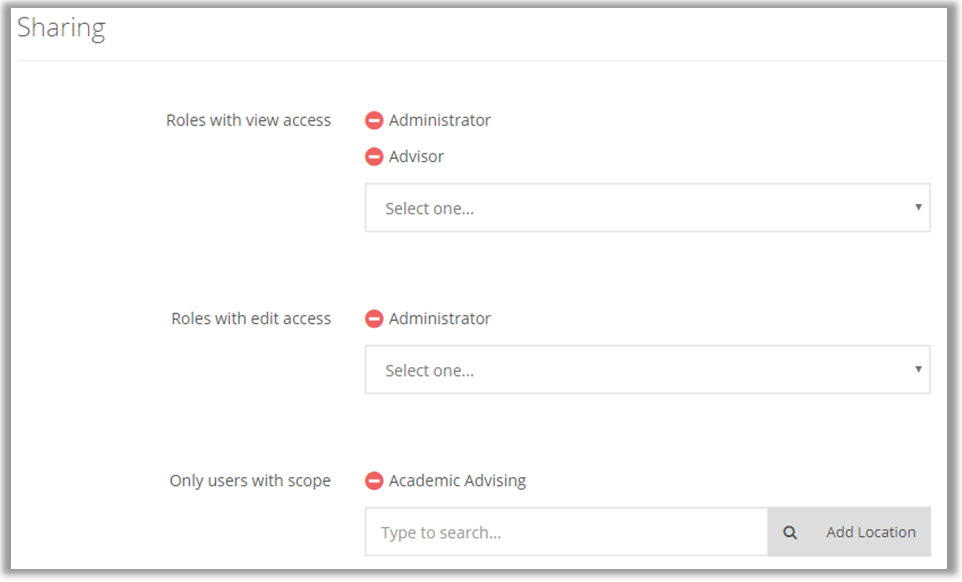Select Administrator text under view access
This screenshot has width=962, height=582.
tap(440, 120)
